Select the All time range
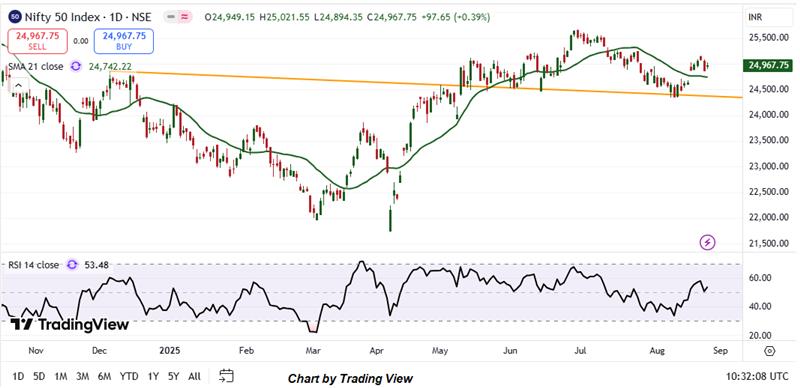 pyautogui.click(x=194, y=377)
